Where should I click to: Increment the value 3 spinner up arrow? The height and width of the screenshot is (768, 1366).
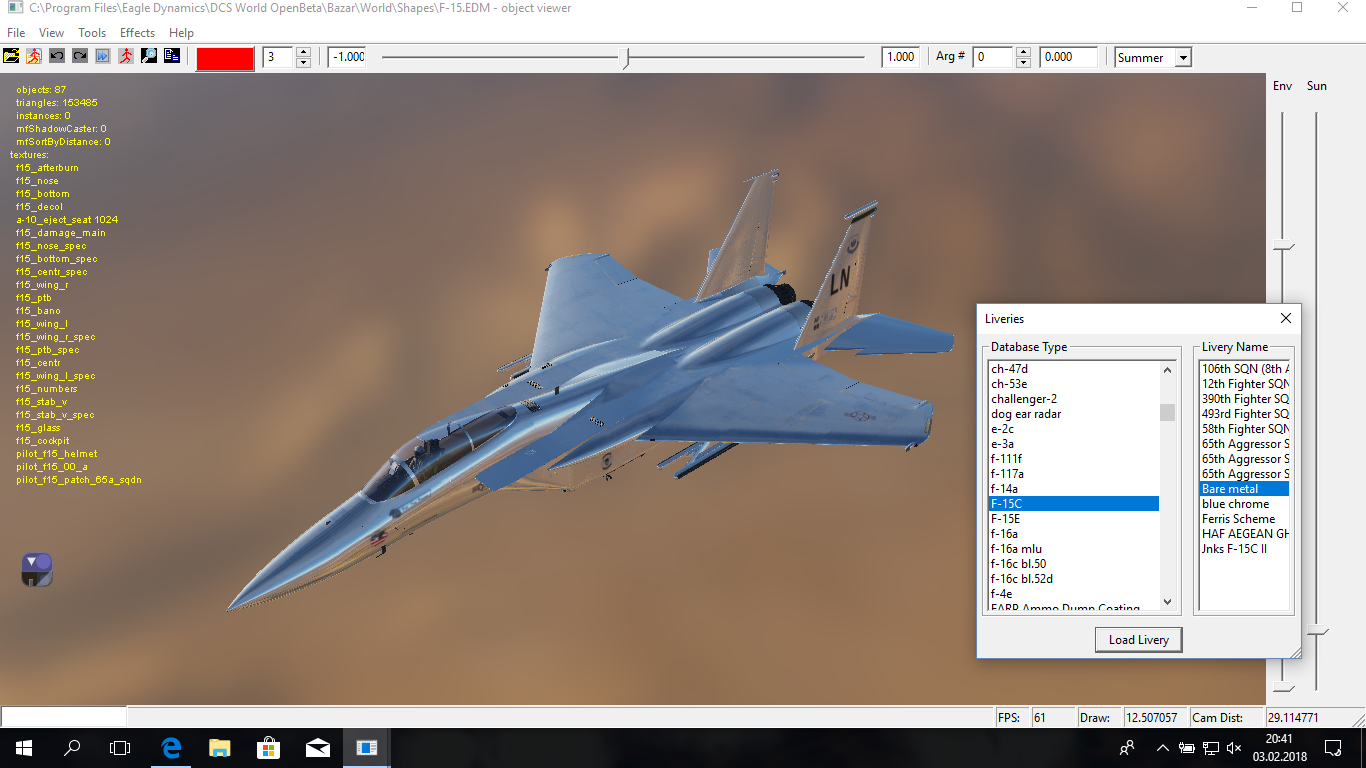304,52
